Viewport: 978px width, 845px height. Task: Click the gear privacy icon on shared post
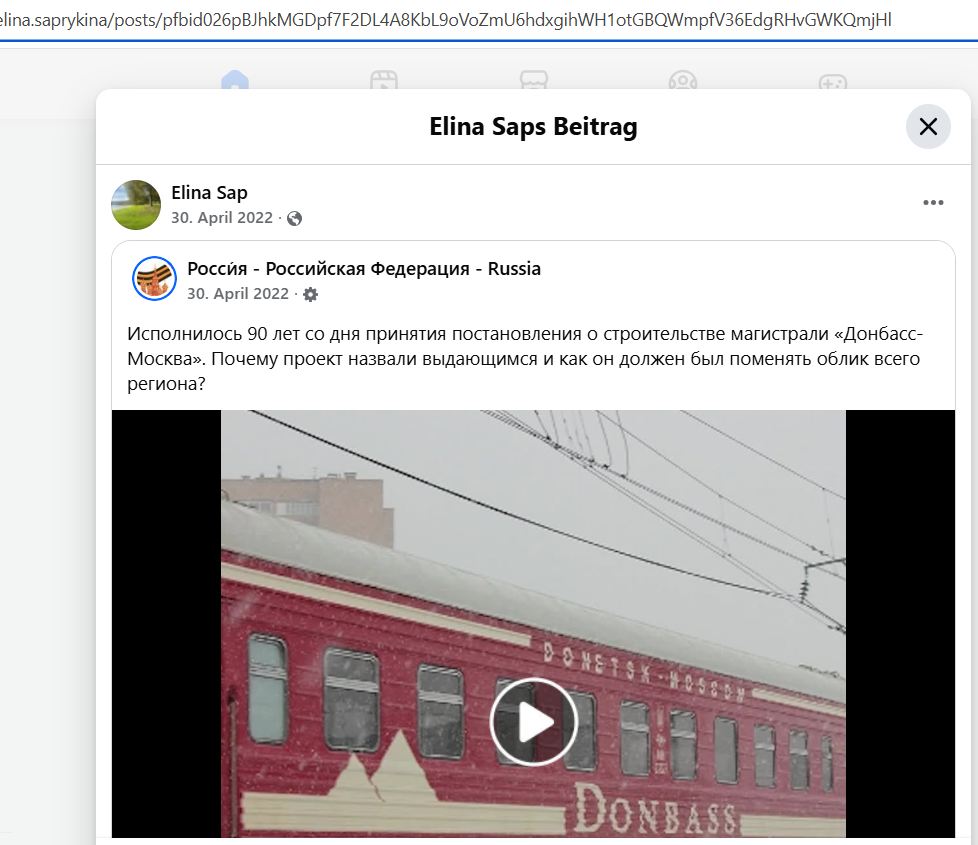click(311, 294)
